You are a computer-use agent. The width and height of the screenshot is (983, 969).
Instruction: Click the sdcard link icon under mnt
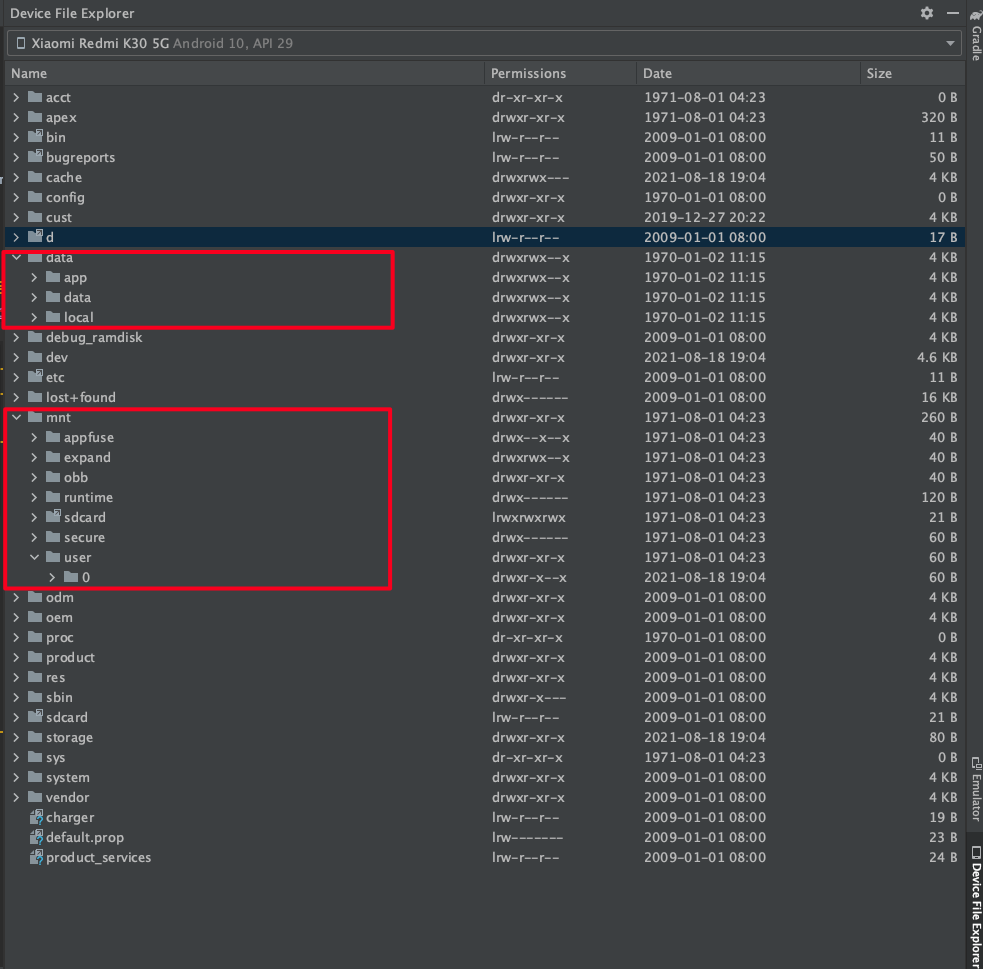[54, 516]
